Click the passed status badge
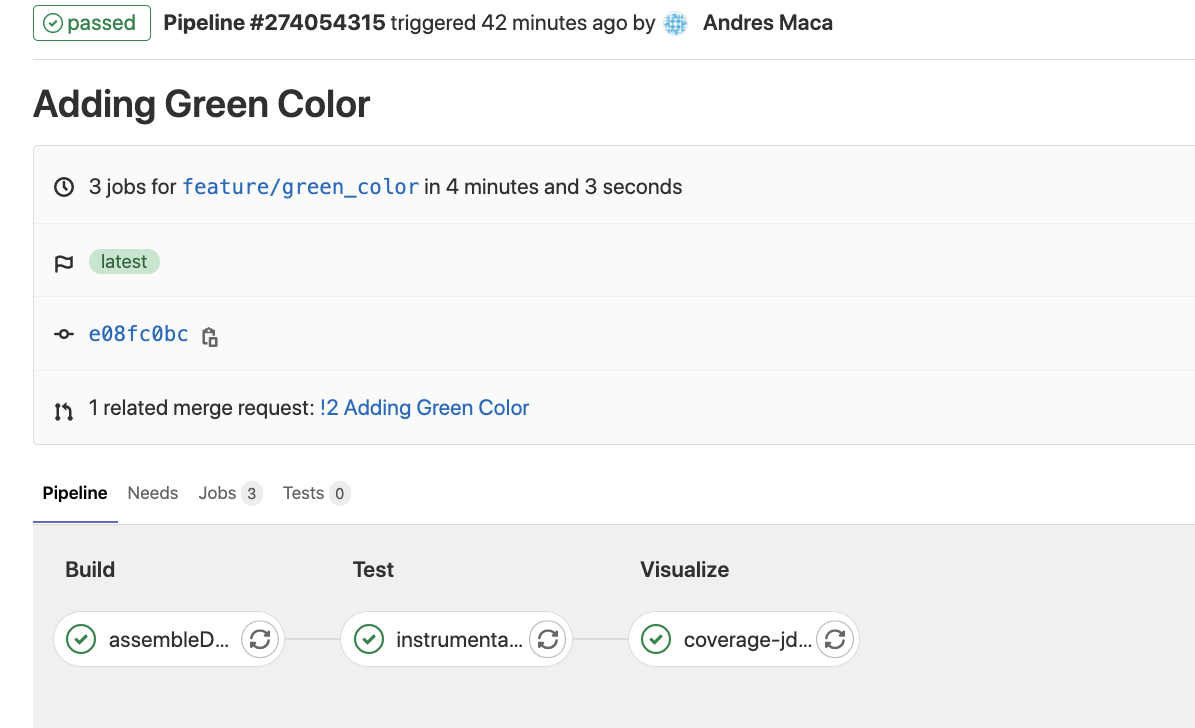1195x728 pixels. click(x=91, y=22)
